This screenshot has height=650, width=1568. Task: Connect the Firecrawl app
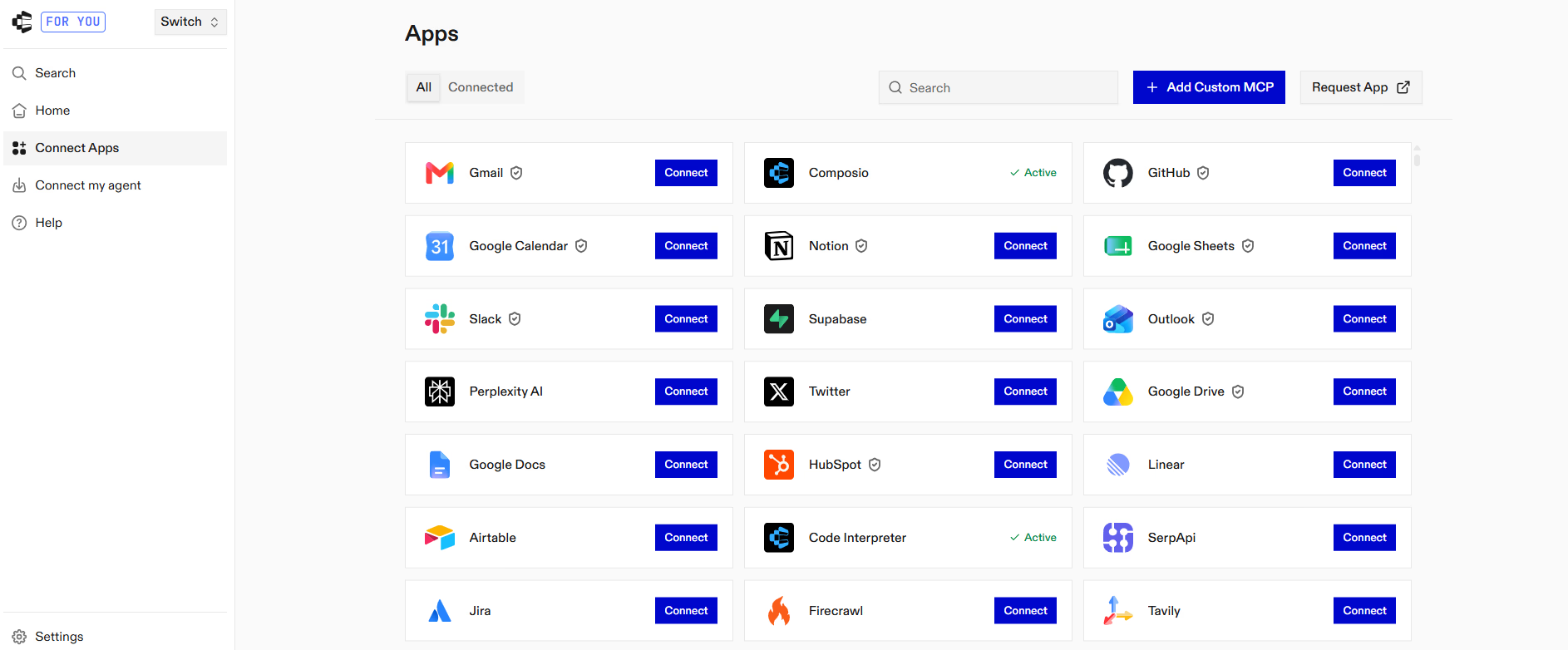click(x=1025, y=611)
